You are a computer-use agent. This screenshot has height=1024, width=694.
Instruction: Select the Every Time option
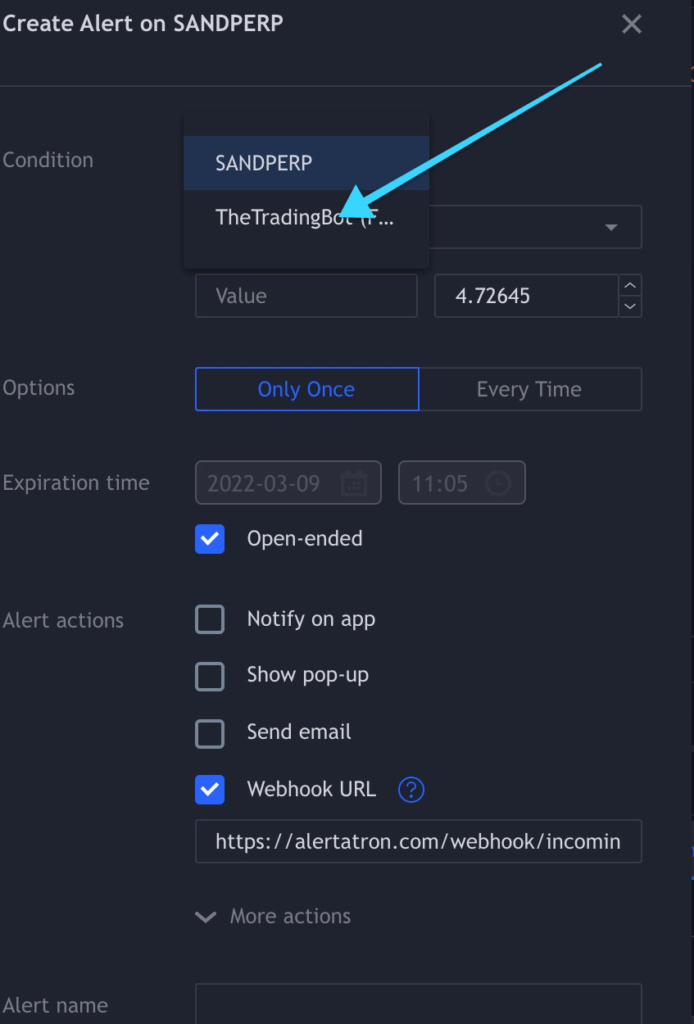pos(529,389)
